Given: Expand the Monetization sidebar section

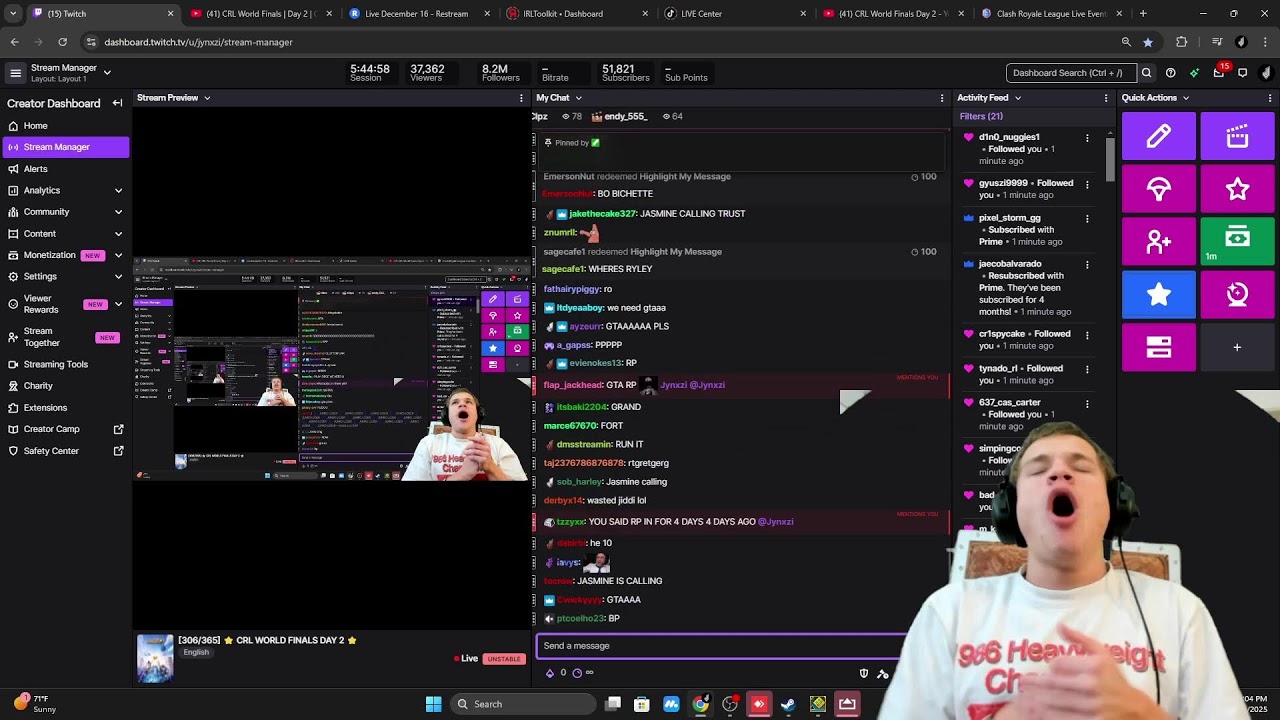Looking at the screenshot, I should 118,255.
